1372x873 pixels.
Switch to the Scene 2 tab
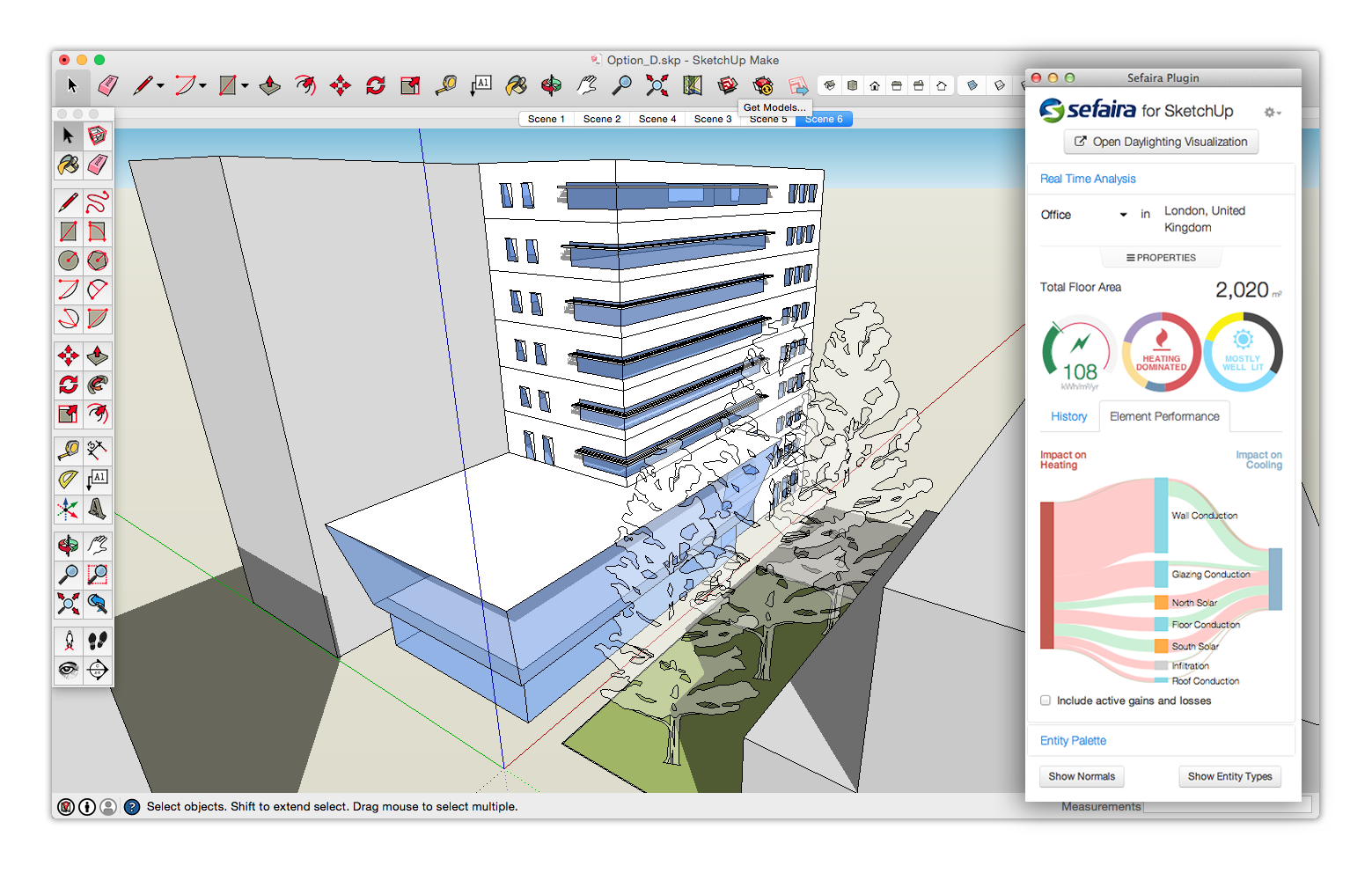(x=602, y=119)
